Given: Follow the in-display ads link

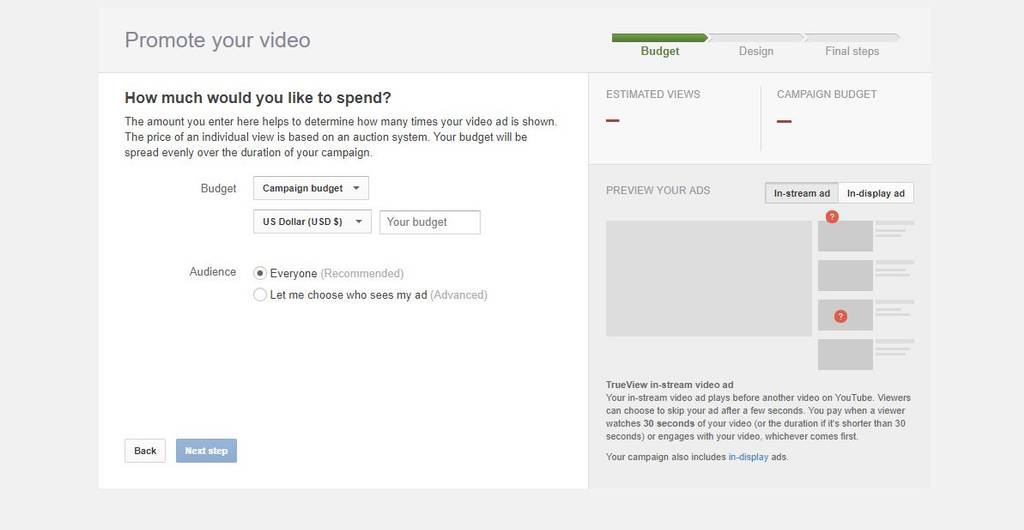Looking at the screenshot, I should [x=748, y=457].
